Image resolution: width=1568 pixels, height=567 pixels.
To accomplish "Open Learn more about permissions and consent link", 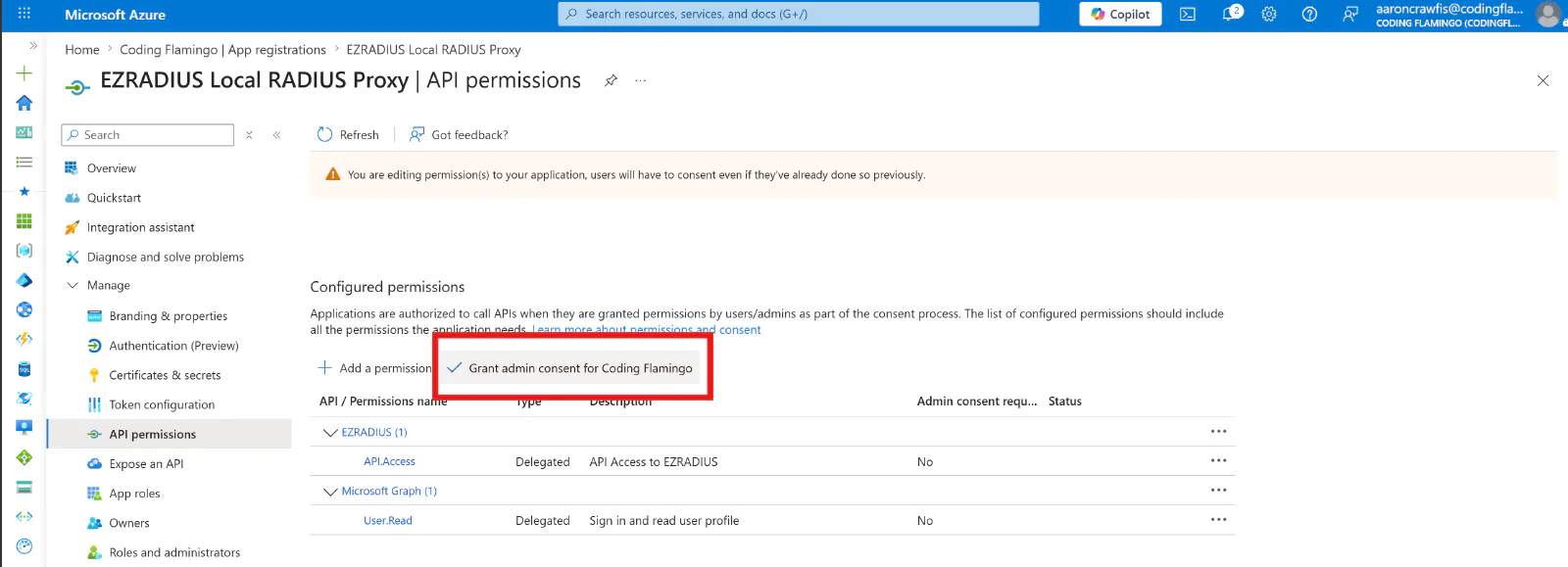I will [647, 330].
